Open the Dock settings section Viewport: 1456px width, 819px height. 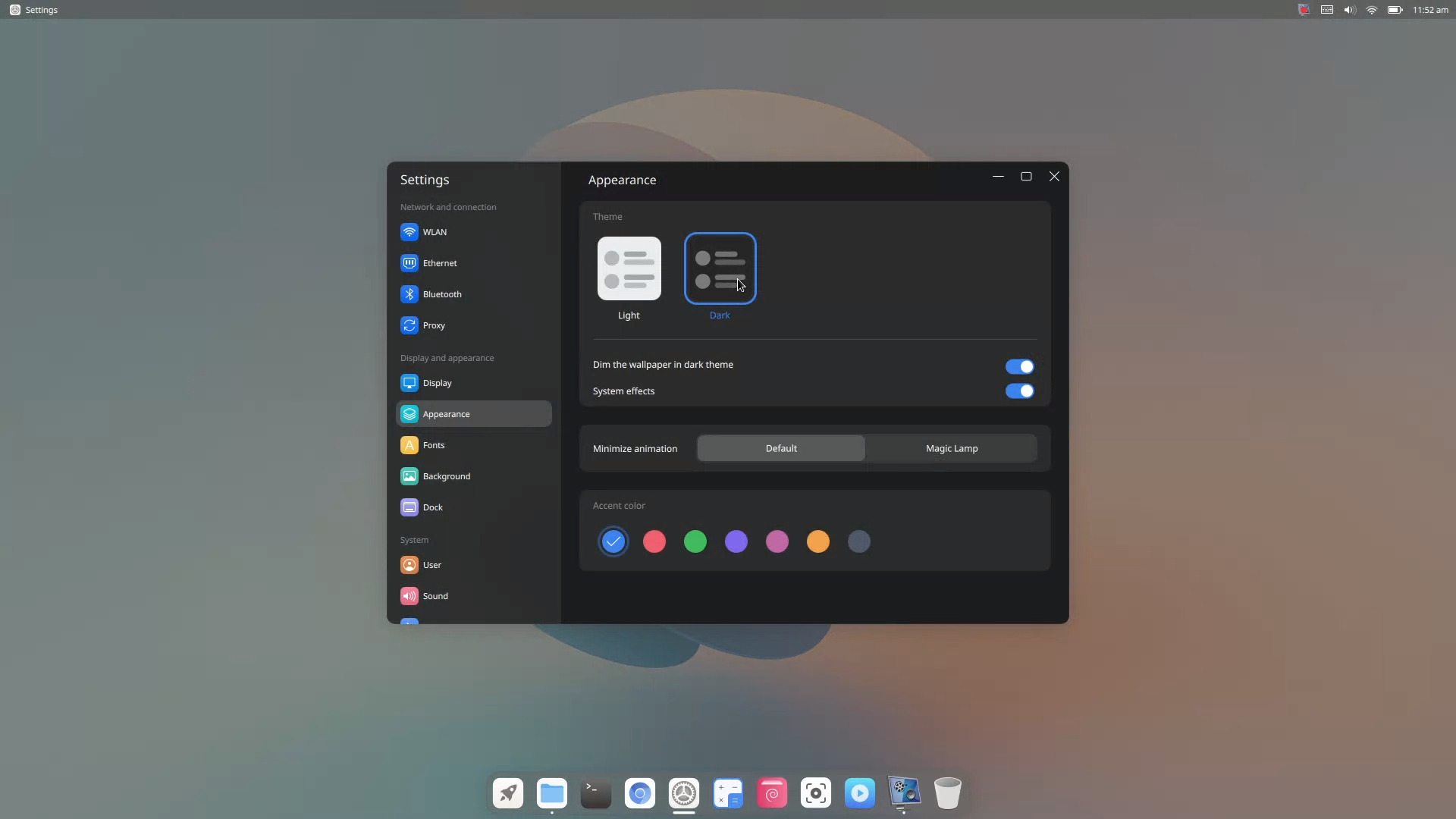tap(431, 507)
